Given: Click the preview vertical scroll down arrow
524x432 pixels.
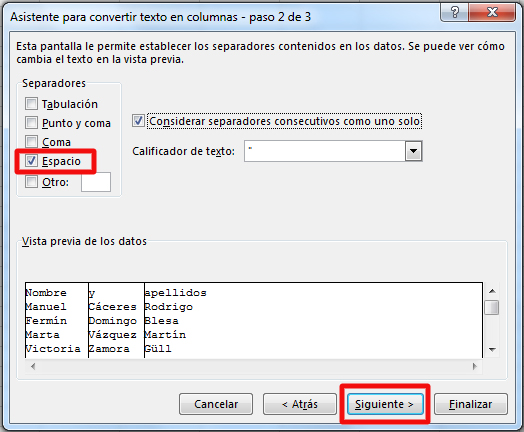Looking at the screenshot, I should click(492, 349).
